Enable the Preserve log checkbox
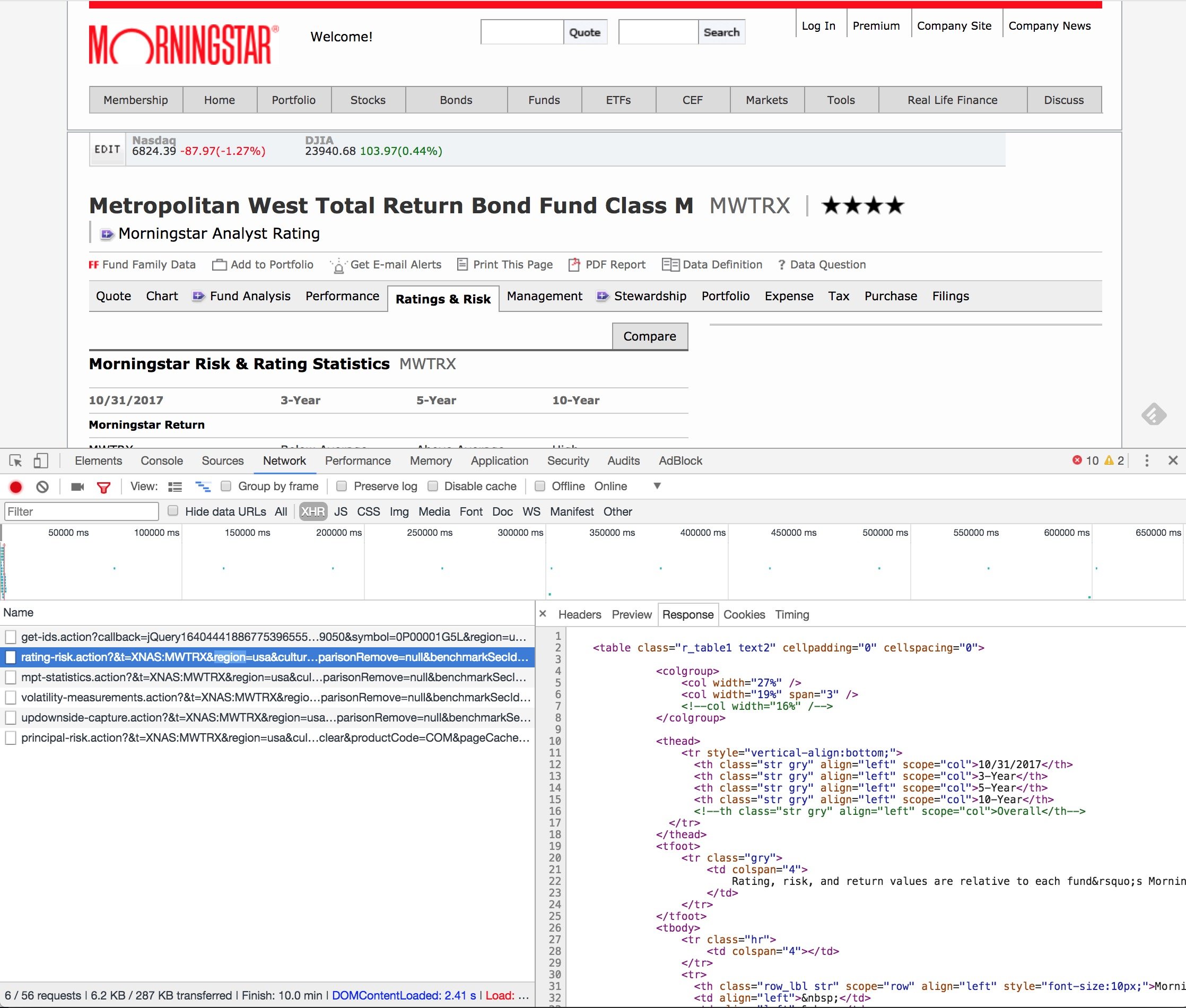Image resolution: width=1186 pixels, height=1008 pixels. (342, 486)
